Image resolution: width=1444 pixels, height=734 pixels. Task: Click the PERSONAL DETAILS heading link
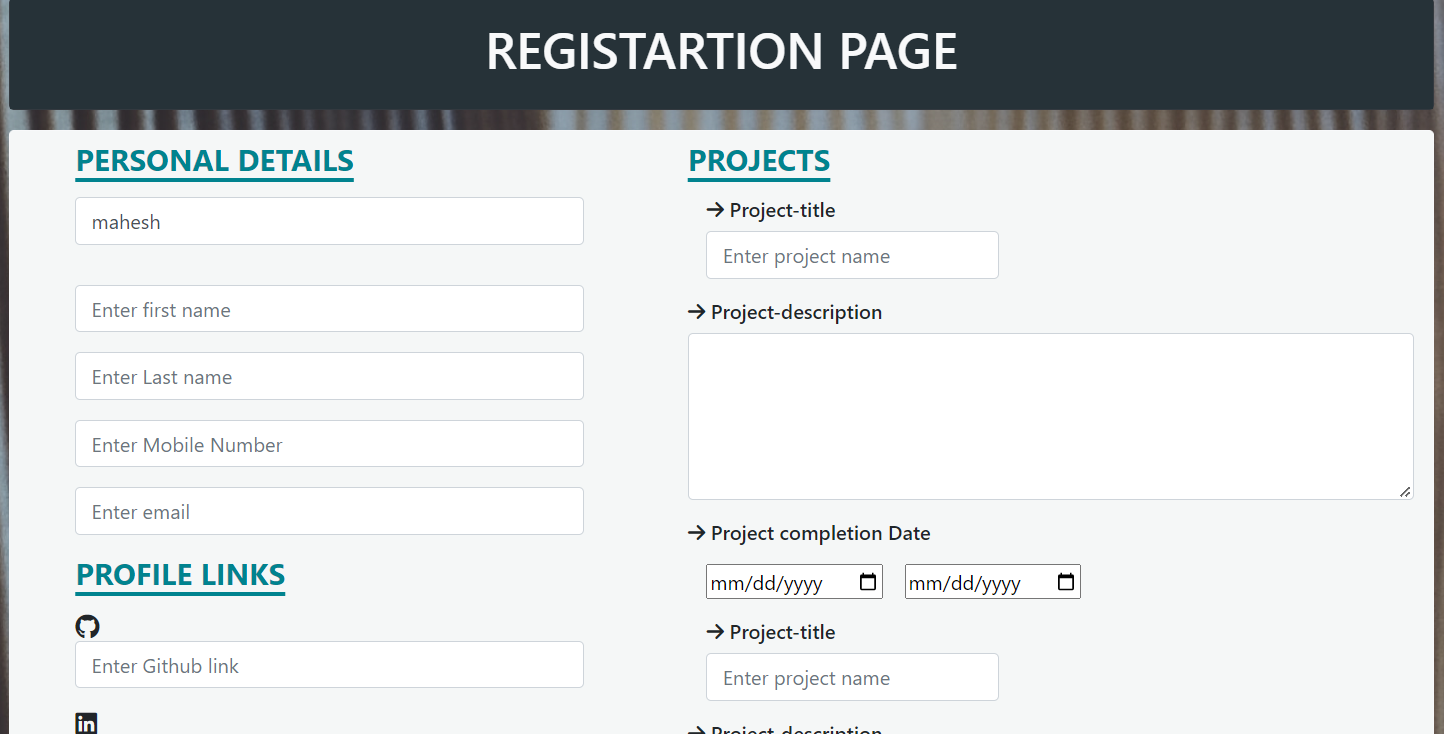pos(214,160)
